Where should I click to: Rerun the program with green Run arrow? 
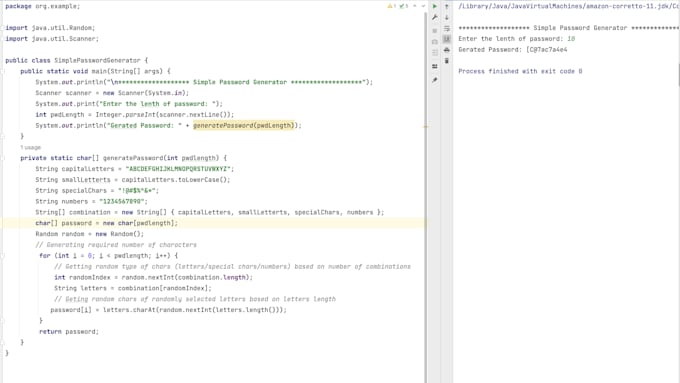pos(435,7)
